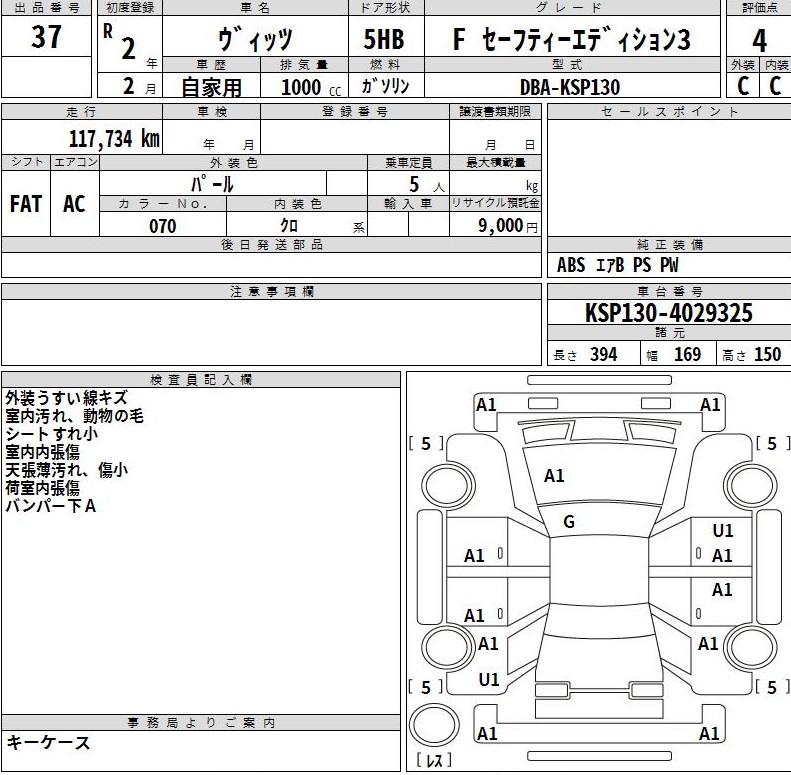Screen dimensions: 791x775
Task: Click the 登録番号 header
Action: coord(355,112)
